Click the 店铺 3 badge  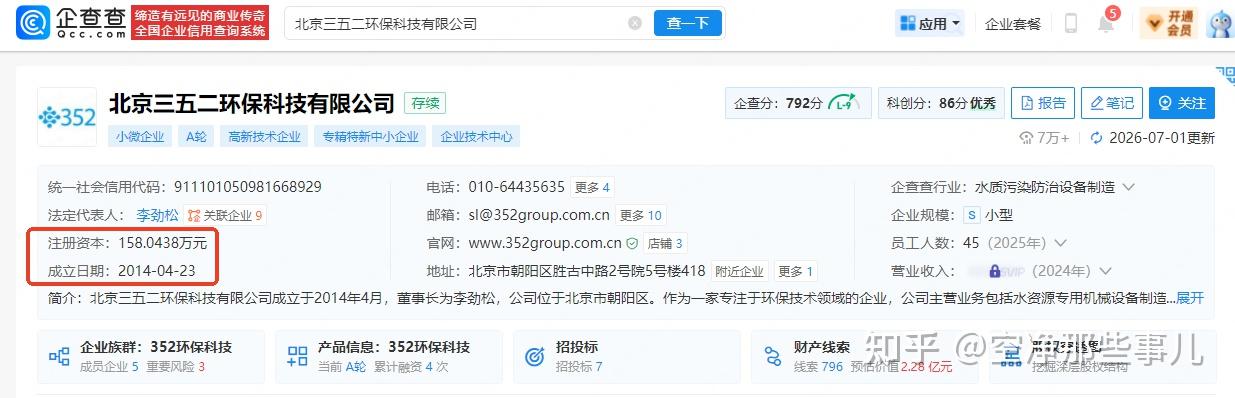point(665,243)
